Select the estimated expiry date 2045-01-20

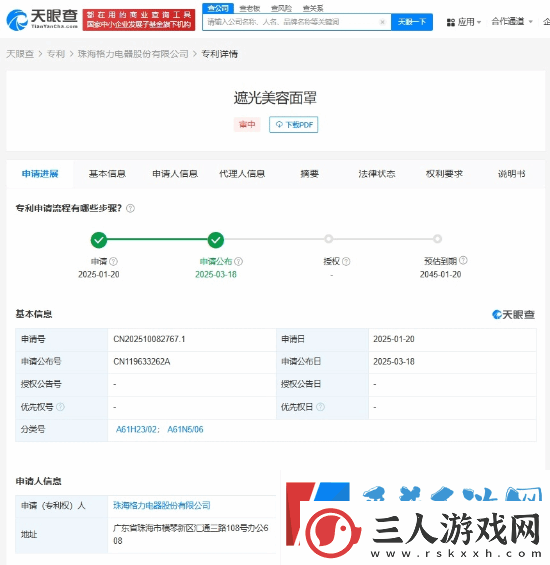coord(440,275)
